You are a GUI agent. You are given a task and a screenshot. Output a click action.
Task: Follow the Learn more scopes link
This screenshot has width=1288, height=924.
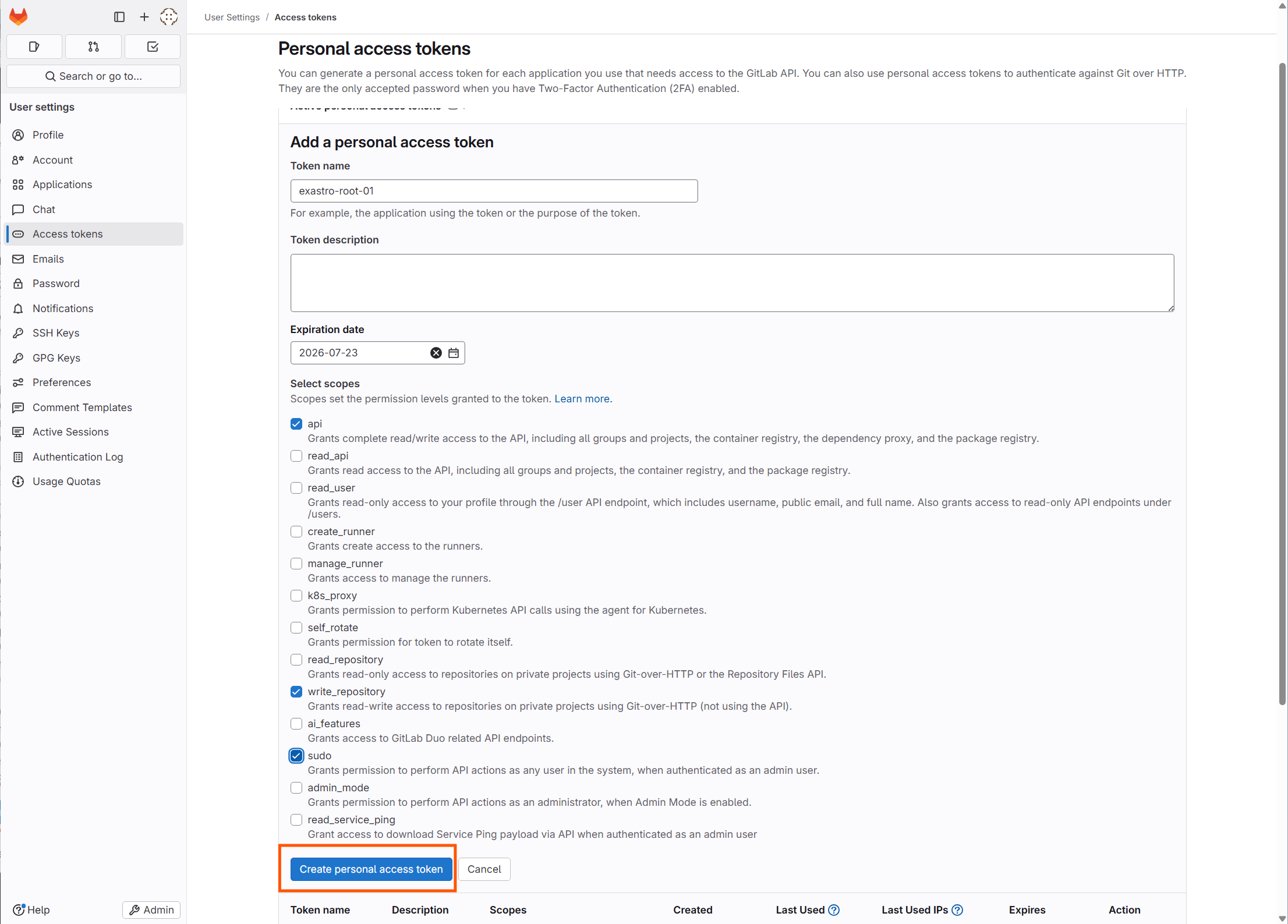pos(582,399)
